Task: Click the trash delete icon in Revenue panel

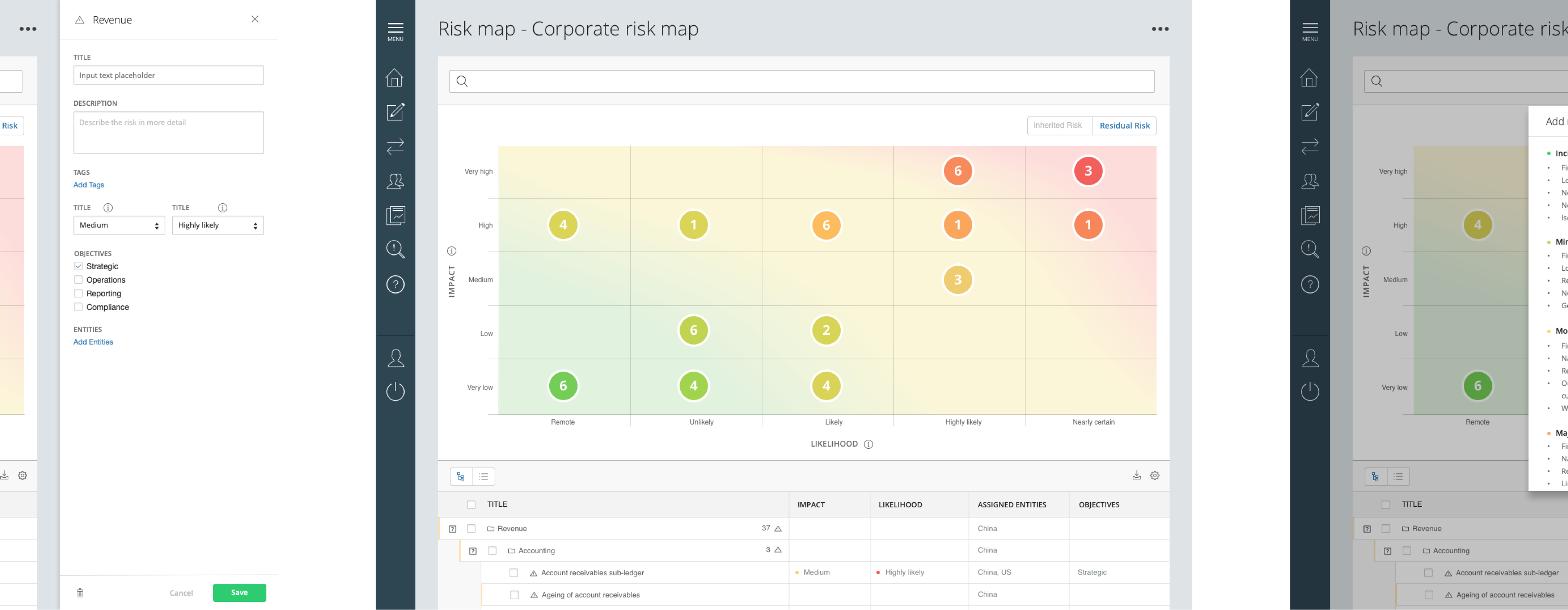Action: click(x=80, y=592)
